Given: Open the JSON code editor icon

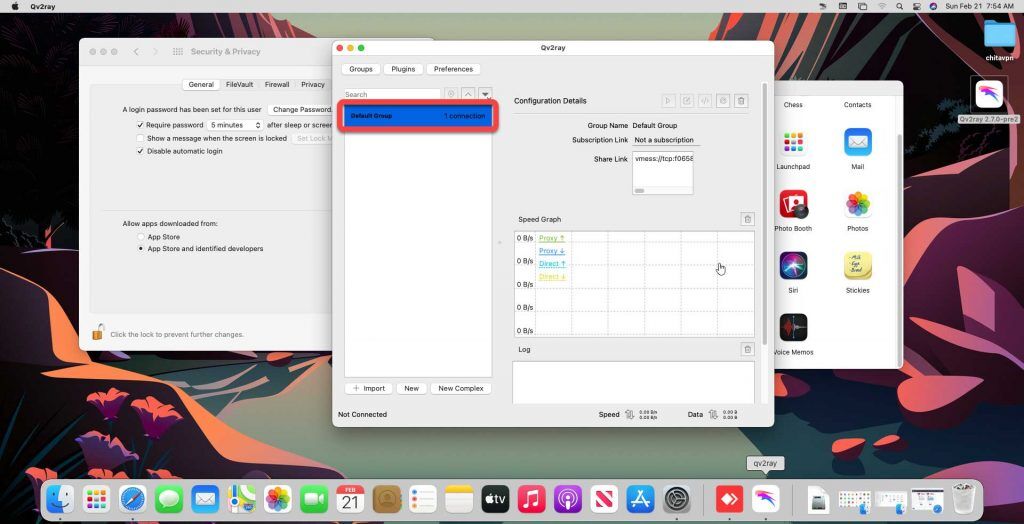Looking at the screenshot, I should (704, 101).
